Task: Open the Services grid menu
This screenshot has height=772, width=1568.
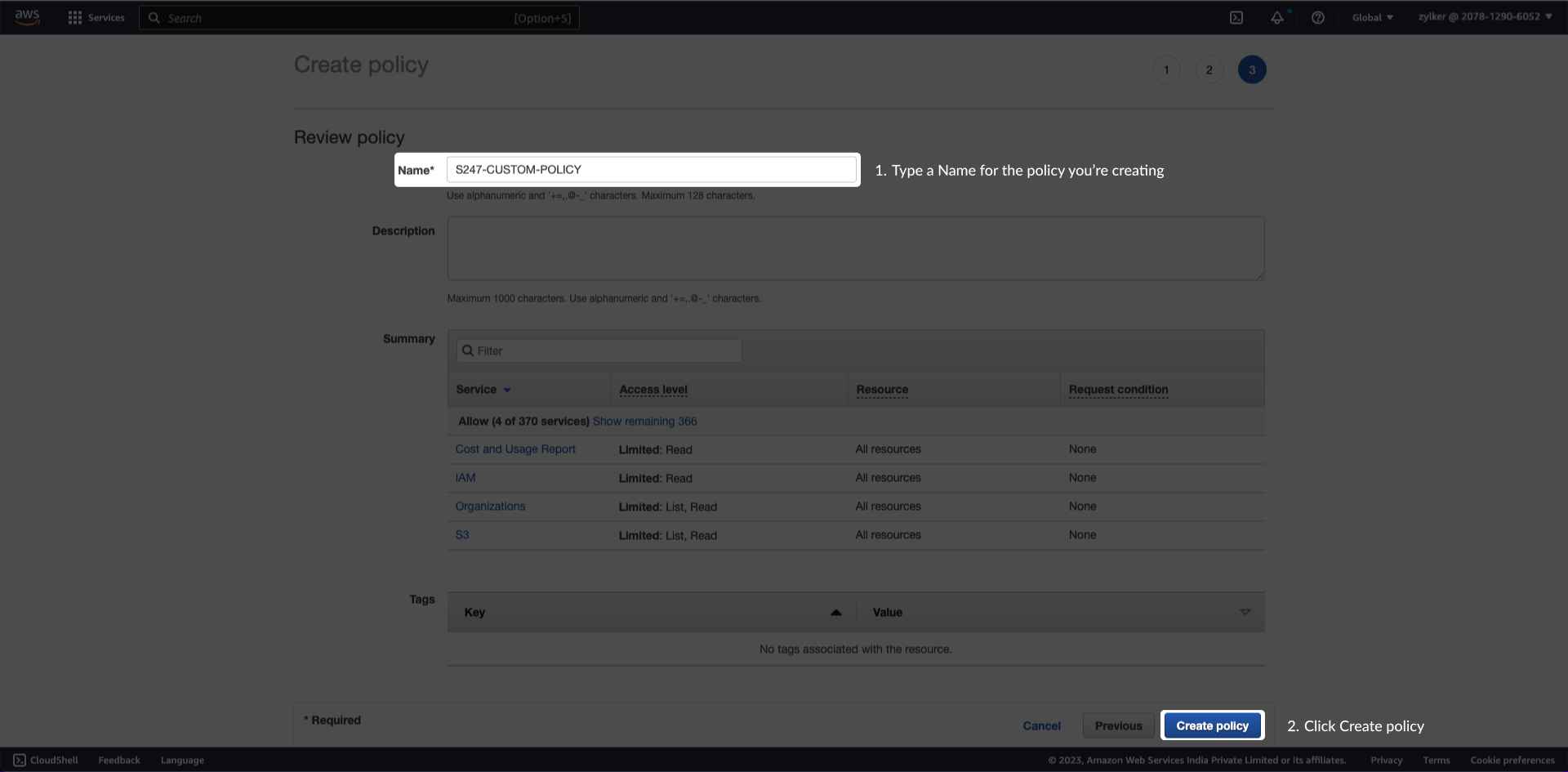Action: pos(75,17)
